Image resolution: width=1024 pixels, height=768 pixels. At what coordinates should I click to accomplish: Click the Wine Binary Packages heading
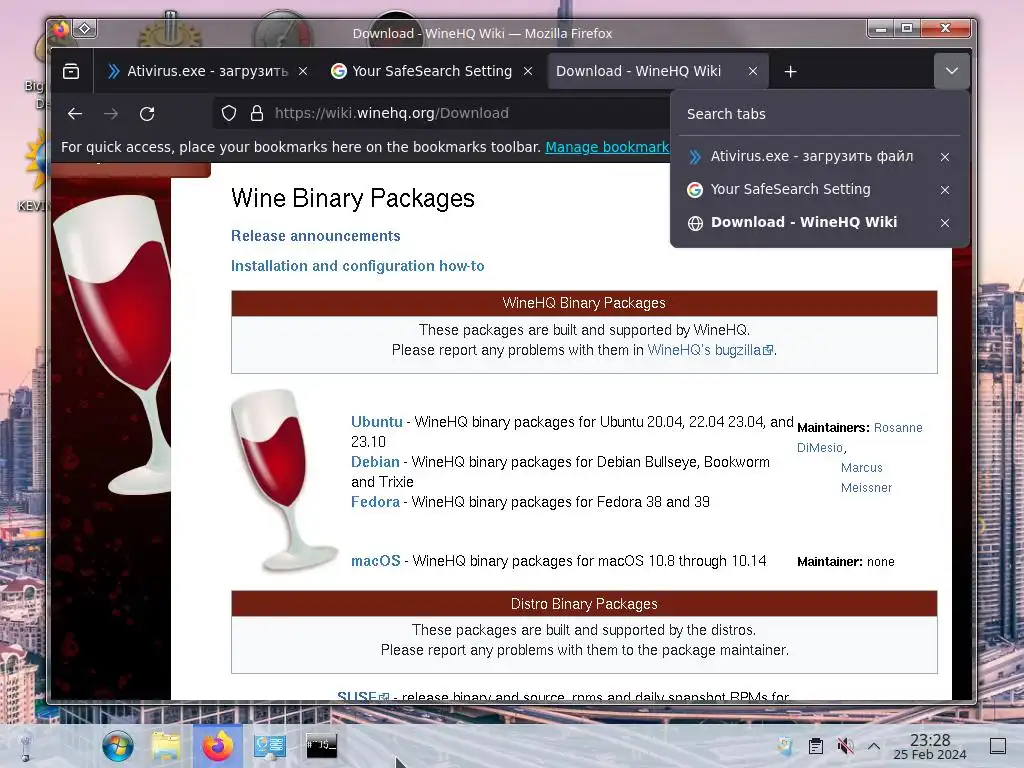353,198
